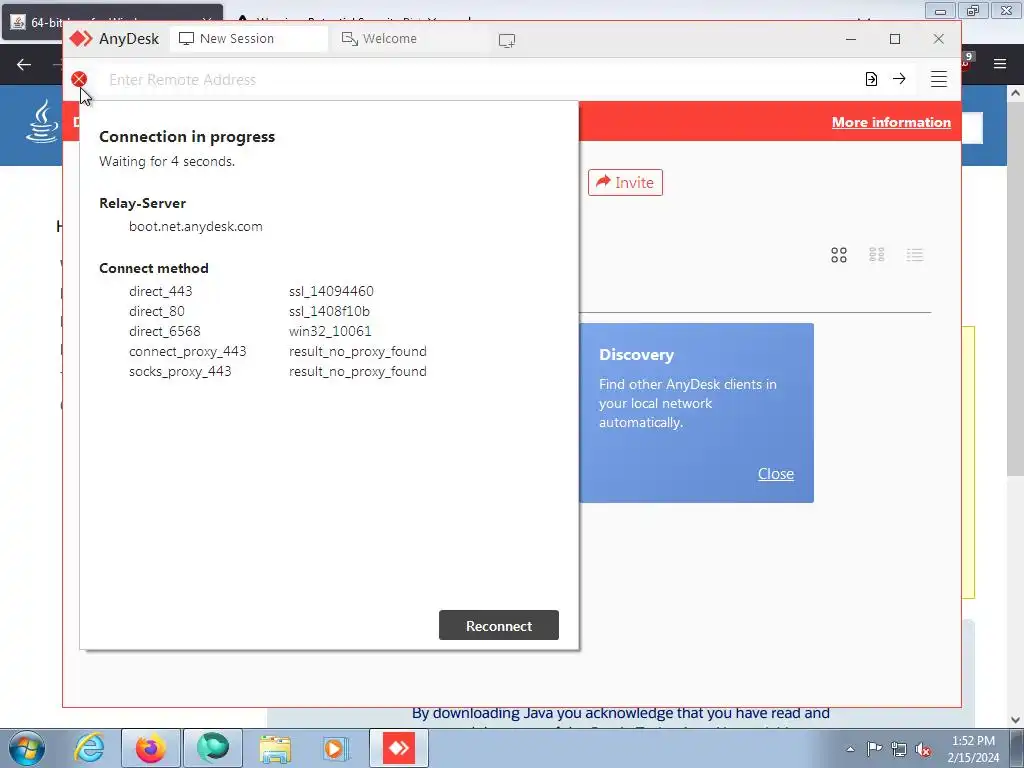Screen dimensions: 1024x768
Task: Click the AnyDesk taskbar icon
Action: click(399, 748)
